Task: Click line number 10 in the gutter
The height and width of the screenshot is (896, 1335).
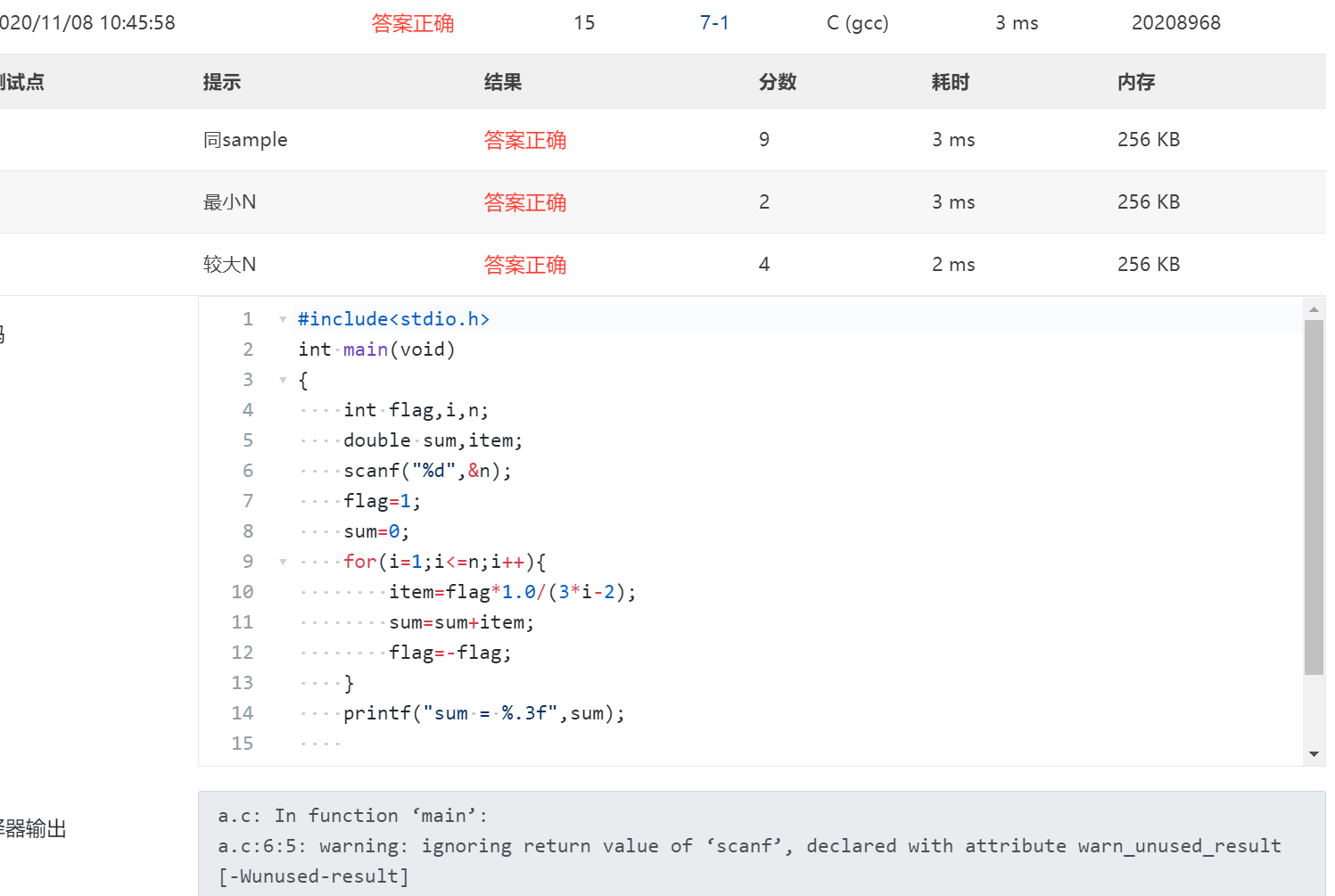Action: 243,592
